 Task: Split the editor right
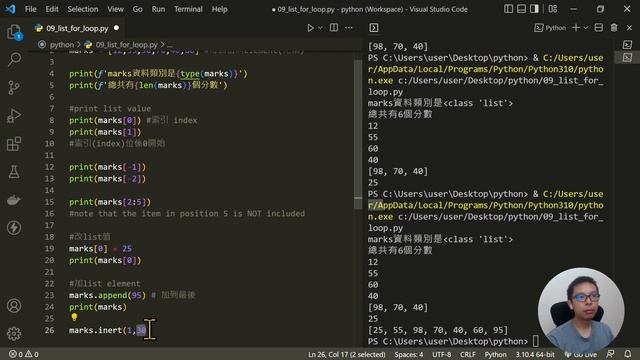pos(334,28)
